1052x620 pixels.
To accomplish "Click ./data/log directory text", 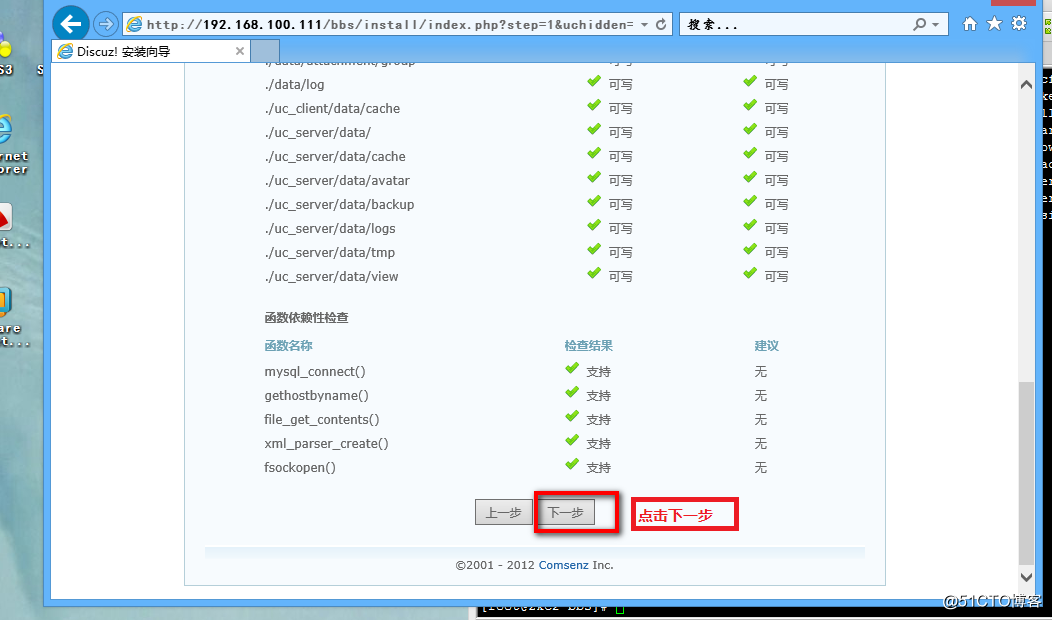I will [x=295, y=85].
